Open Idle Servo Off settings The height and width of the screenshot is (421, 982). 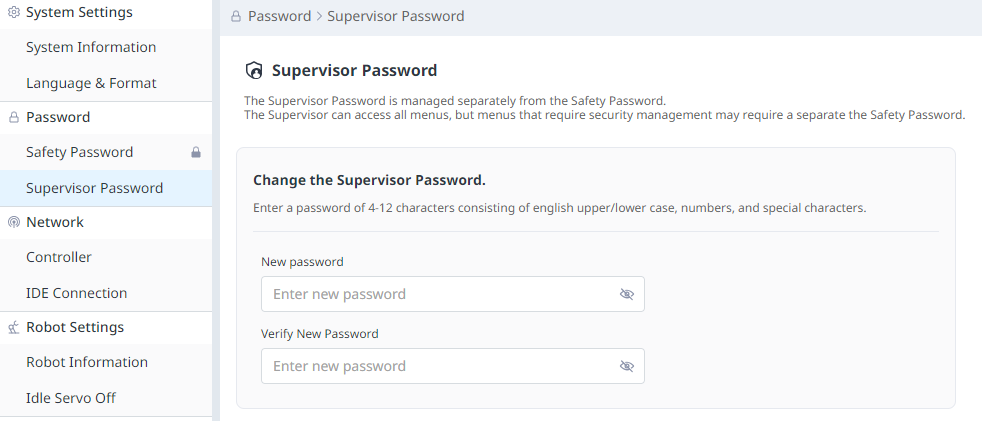click(71, 398)
